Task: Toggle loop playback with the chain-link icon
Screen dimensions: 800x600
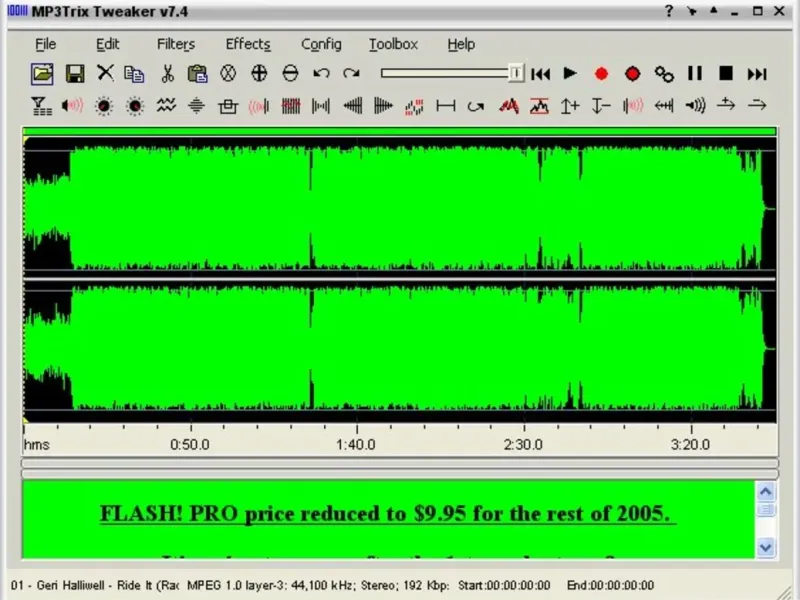Action: click(x=664, y=73)
